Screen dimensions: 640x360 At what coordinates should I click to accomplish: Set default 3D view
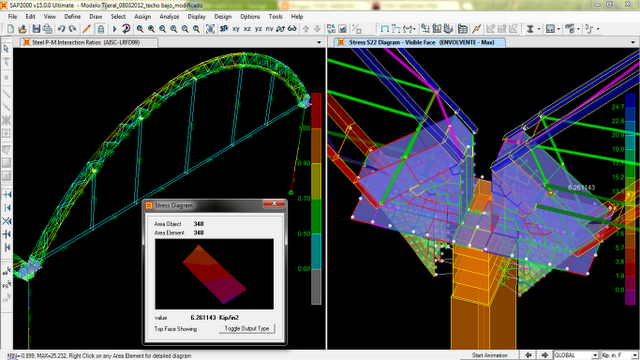(224, 29)
